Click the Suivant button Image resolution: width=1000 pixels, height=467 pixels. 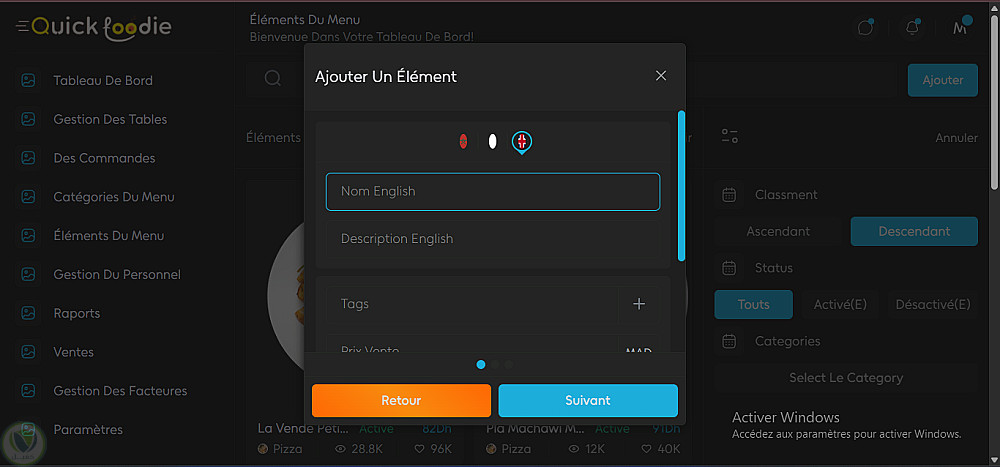click(x=588, y=400)
